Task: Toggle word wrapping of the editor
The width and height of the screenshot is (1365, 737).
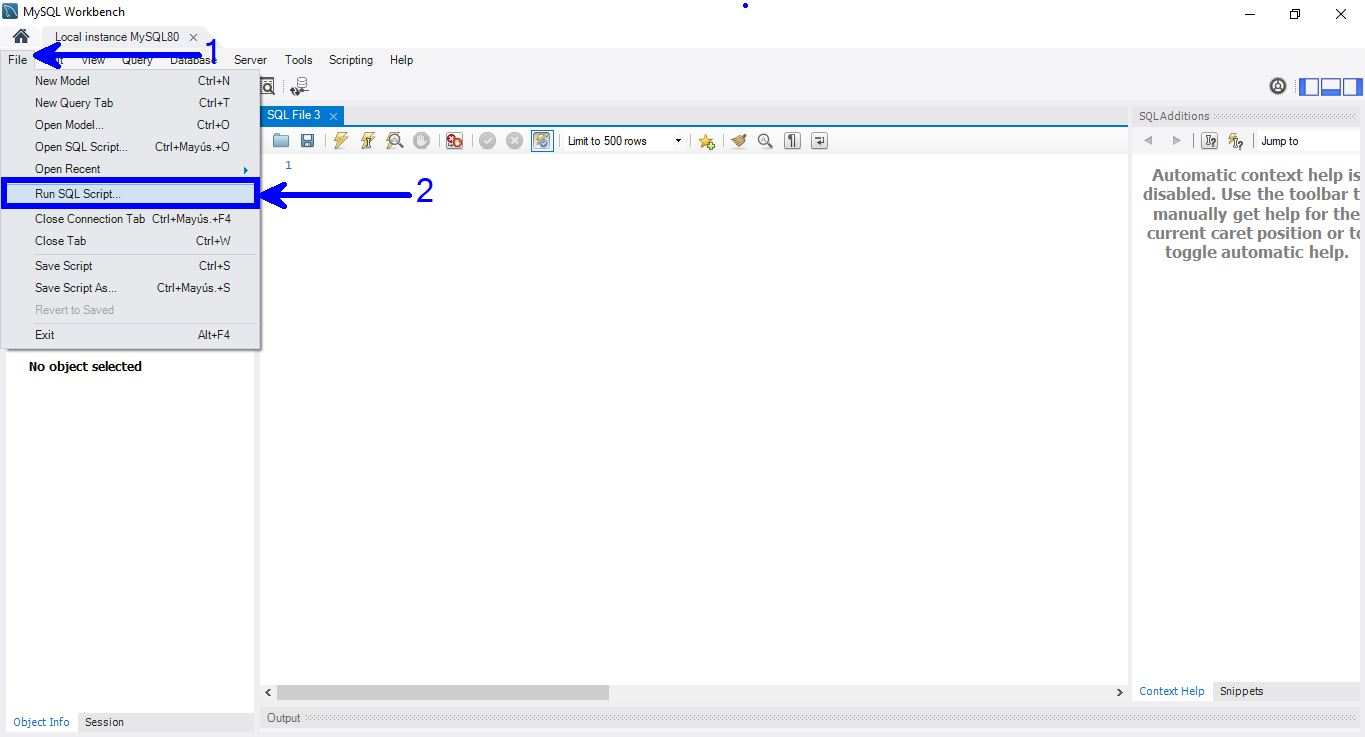Action: (x=818, y=140)
